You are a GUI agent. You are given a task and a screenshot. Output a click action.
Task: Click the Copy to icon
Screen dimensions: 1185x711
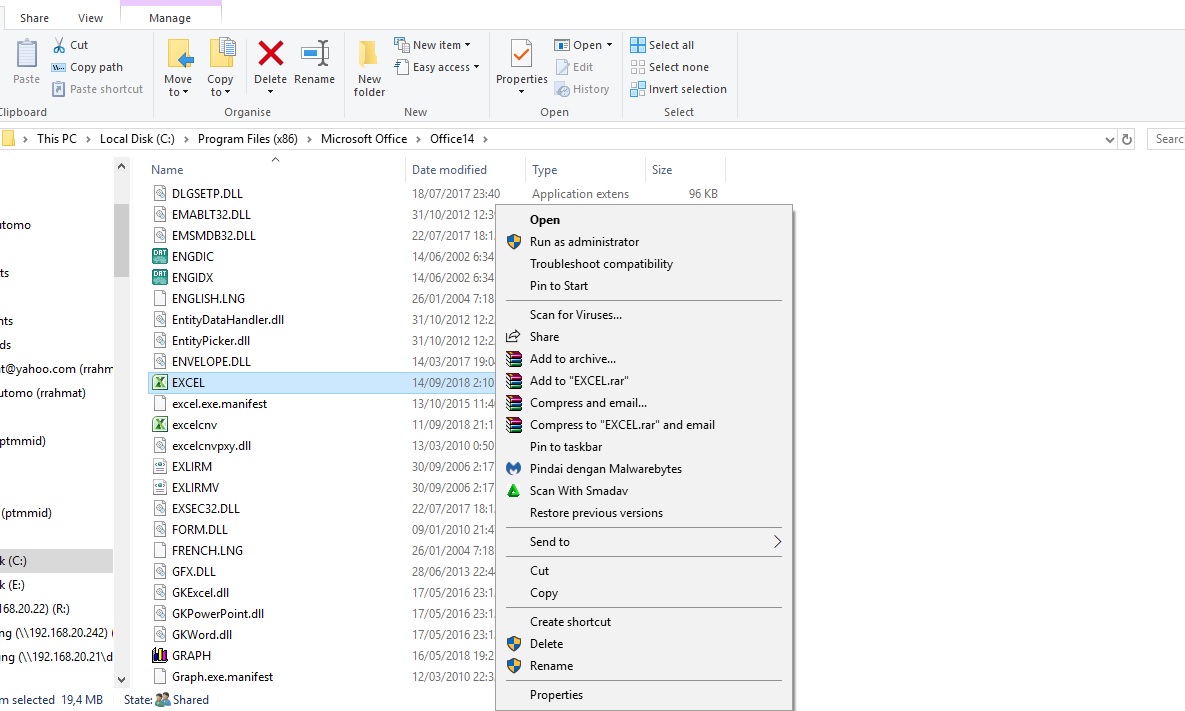[221, 54]
